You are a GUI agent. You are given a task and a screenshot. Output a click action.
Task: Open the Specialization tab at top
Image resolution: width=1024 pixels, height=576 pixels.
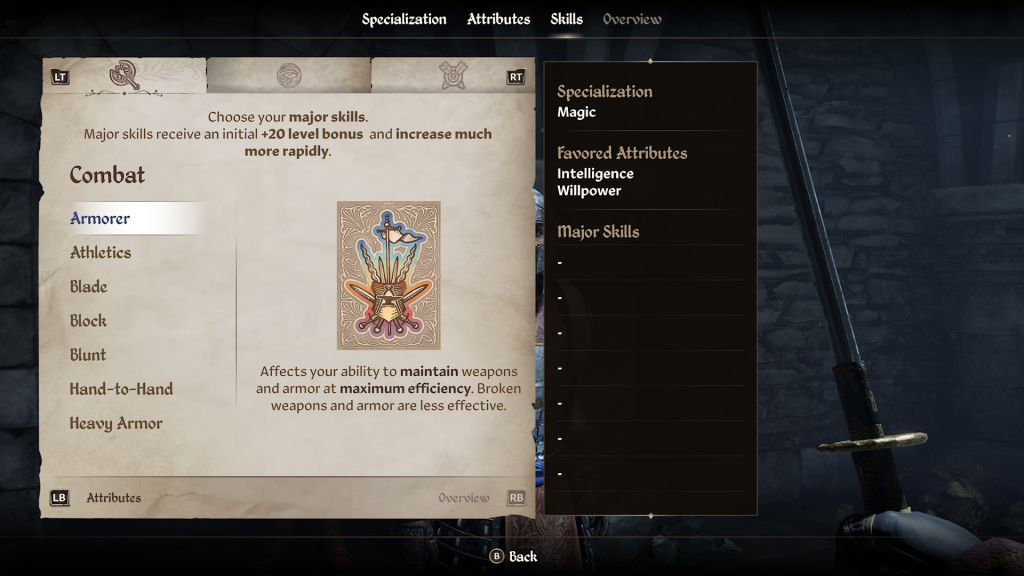pos(404,20)
